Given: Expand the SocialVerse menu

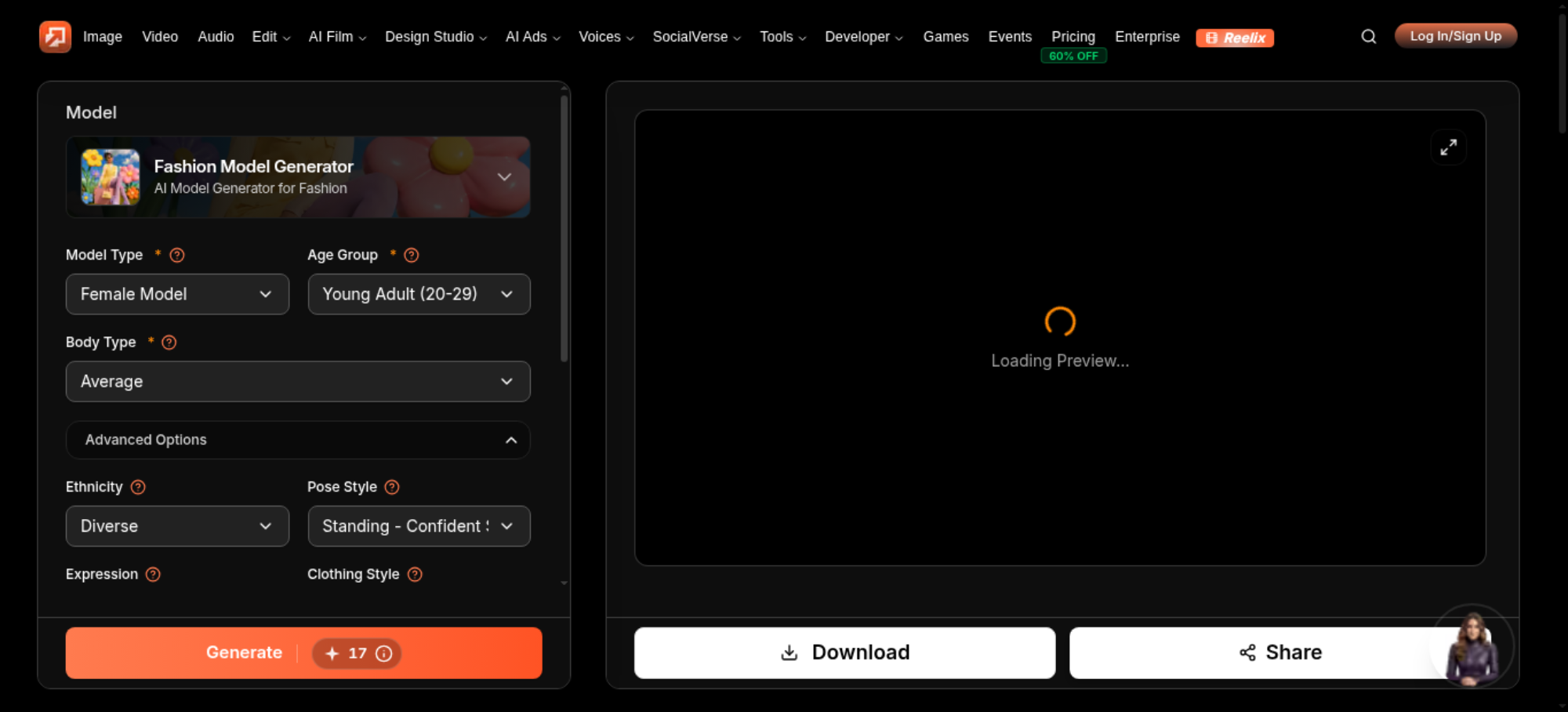Looking at the screenshot, I should pyautogui.click(x=696, y=37).
